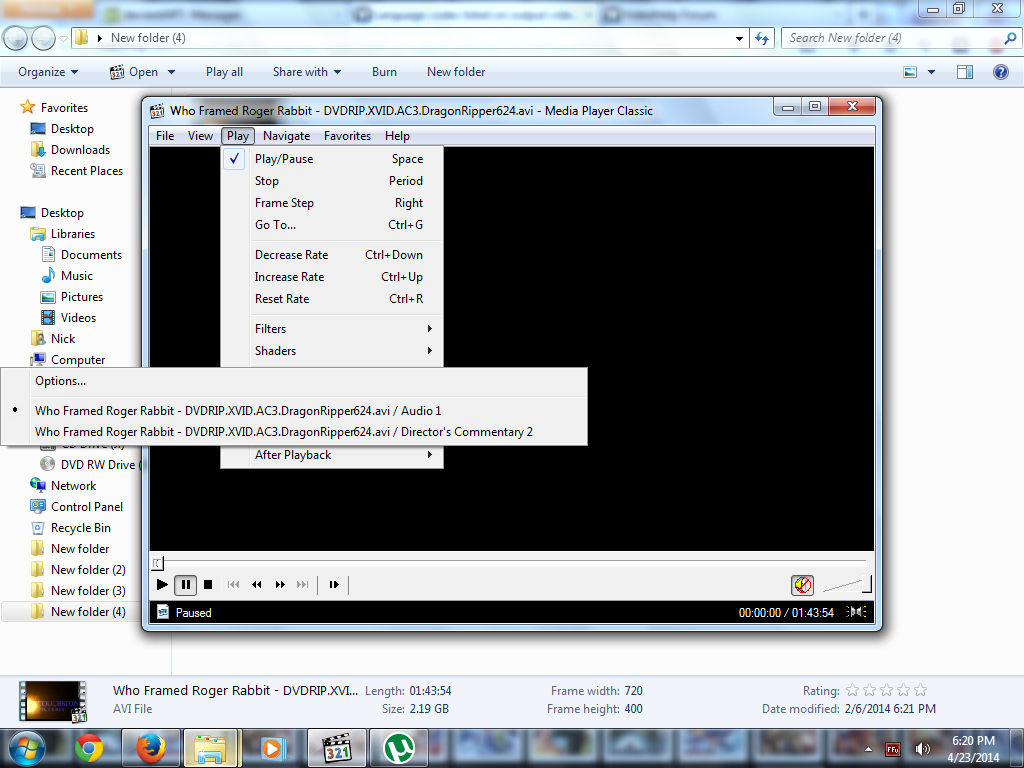Open the Help menu in player
The image size is (1024, 768).
point(397,136)
